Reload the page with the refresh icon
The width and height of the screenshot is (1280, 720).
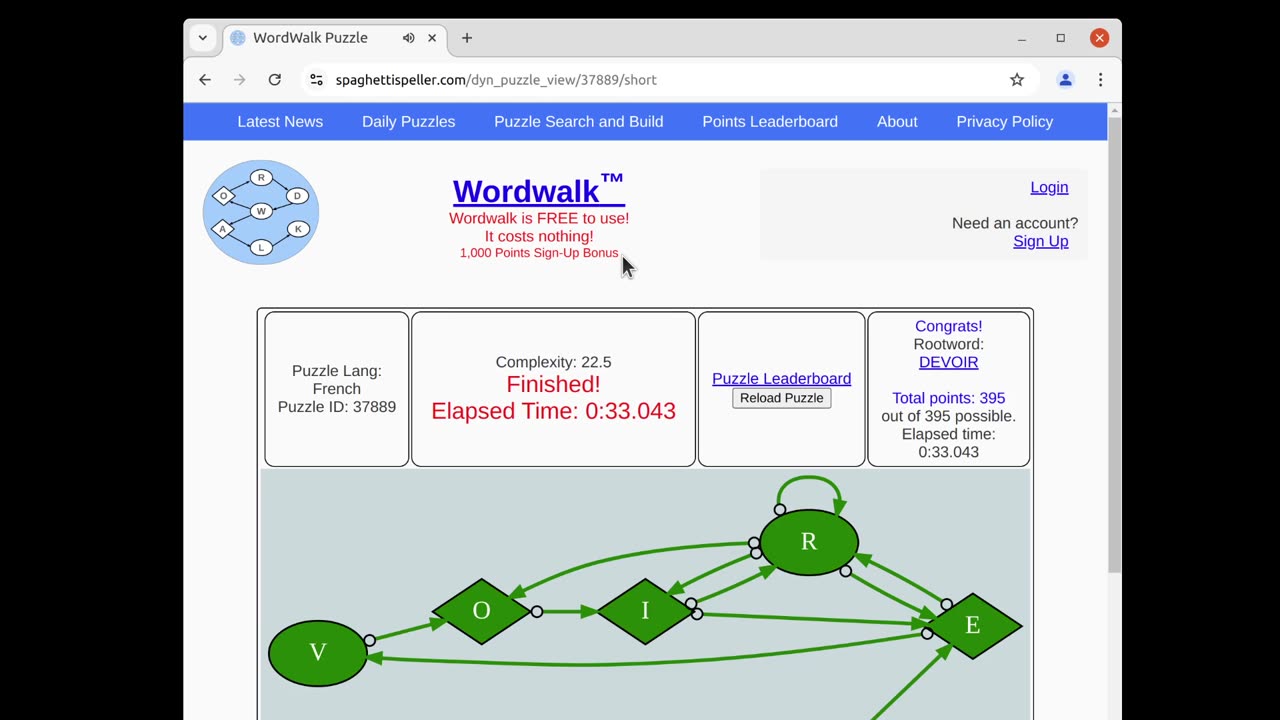click(274, 80)
